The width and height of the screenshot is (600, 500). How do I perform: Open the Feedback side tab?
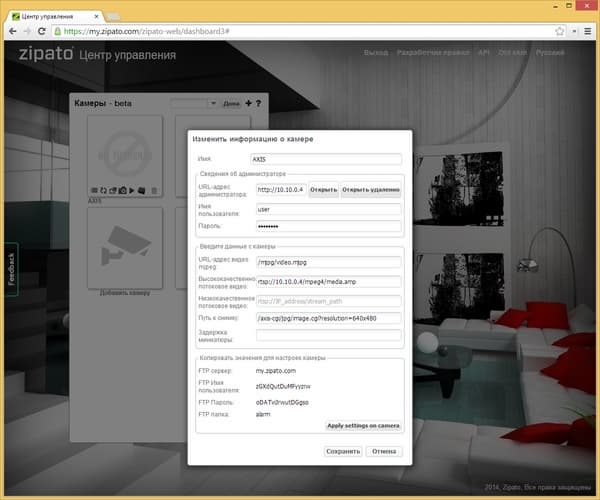[11, 269]
